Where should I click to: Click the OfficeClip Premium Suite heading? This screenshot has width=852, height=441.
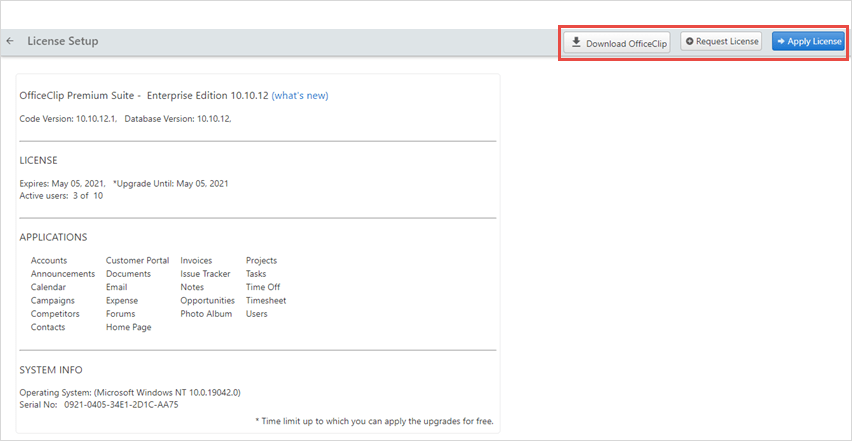(x=144, y=96)
